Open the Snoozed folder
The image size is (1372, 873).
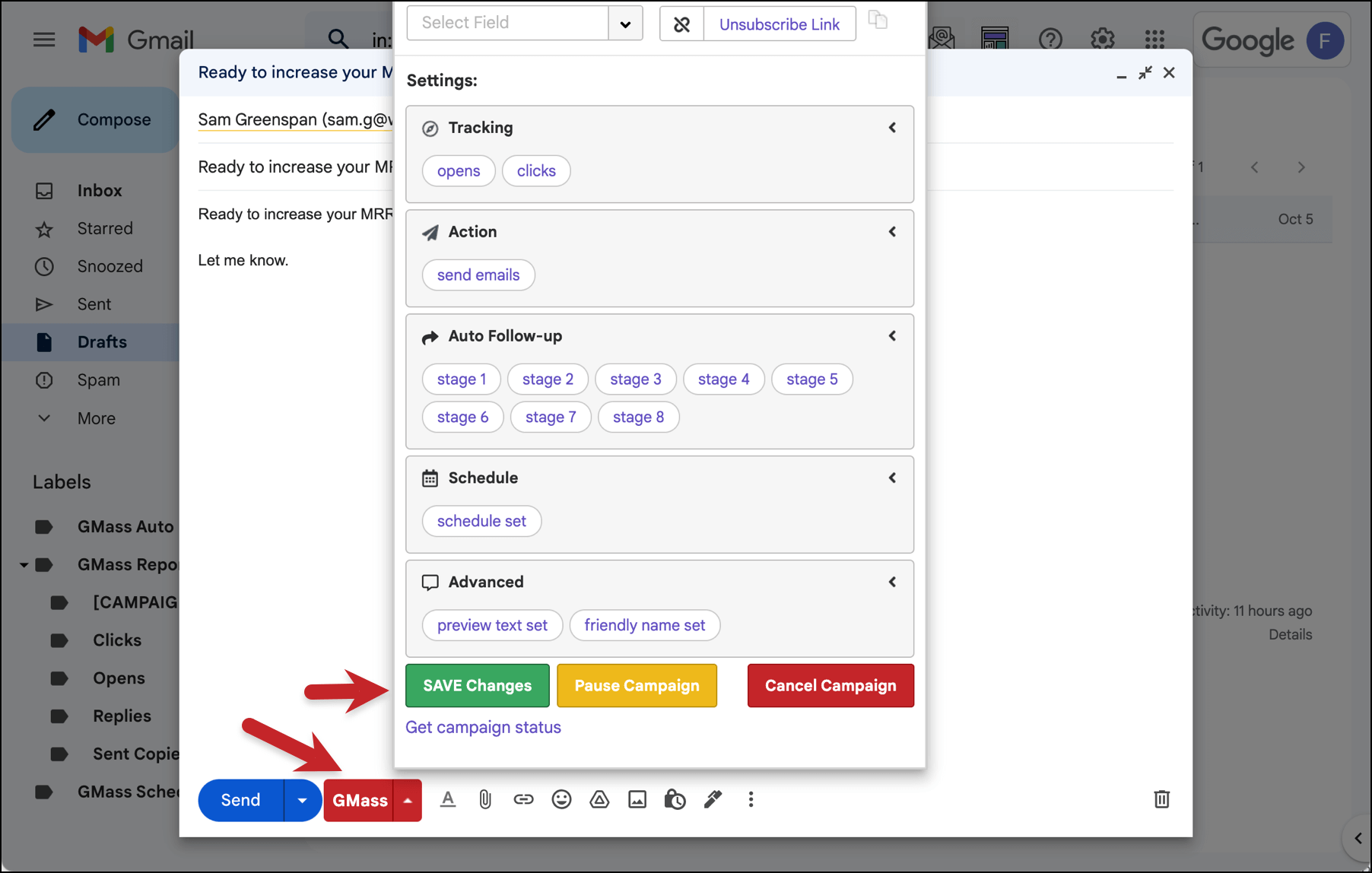pos(110,267)
